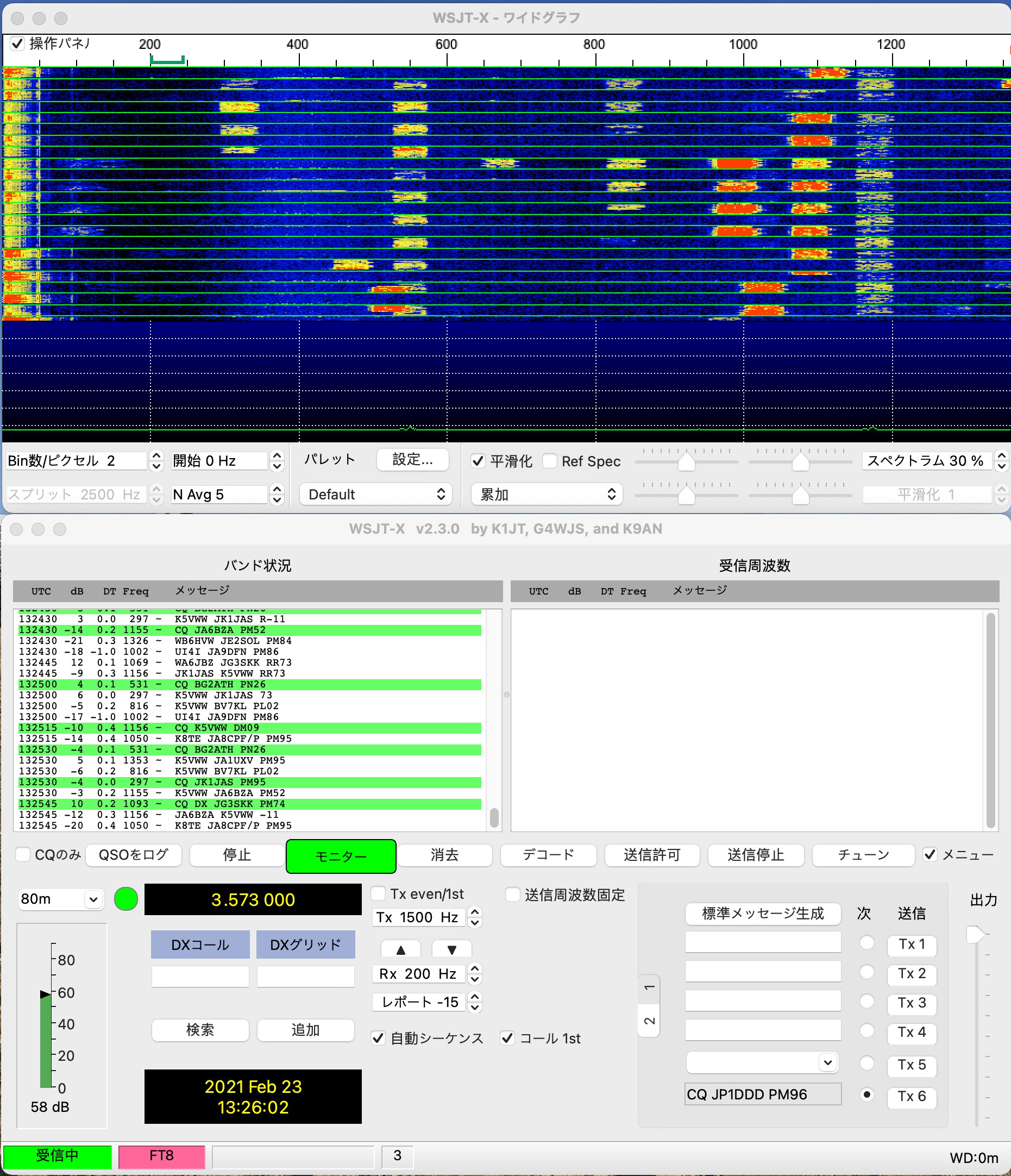Click the 送信停止 button
This screenshot has height=1176, width=1011.
point(756,855)
